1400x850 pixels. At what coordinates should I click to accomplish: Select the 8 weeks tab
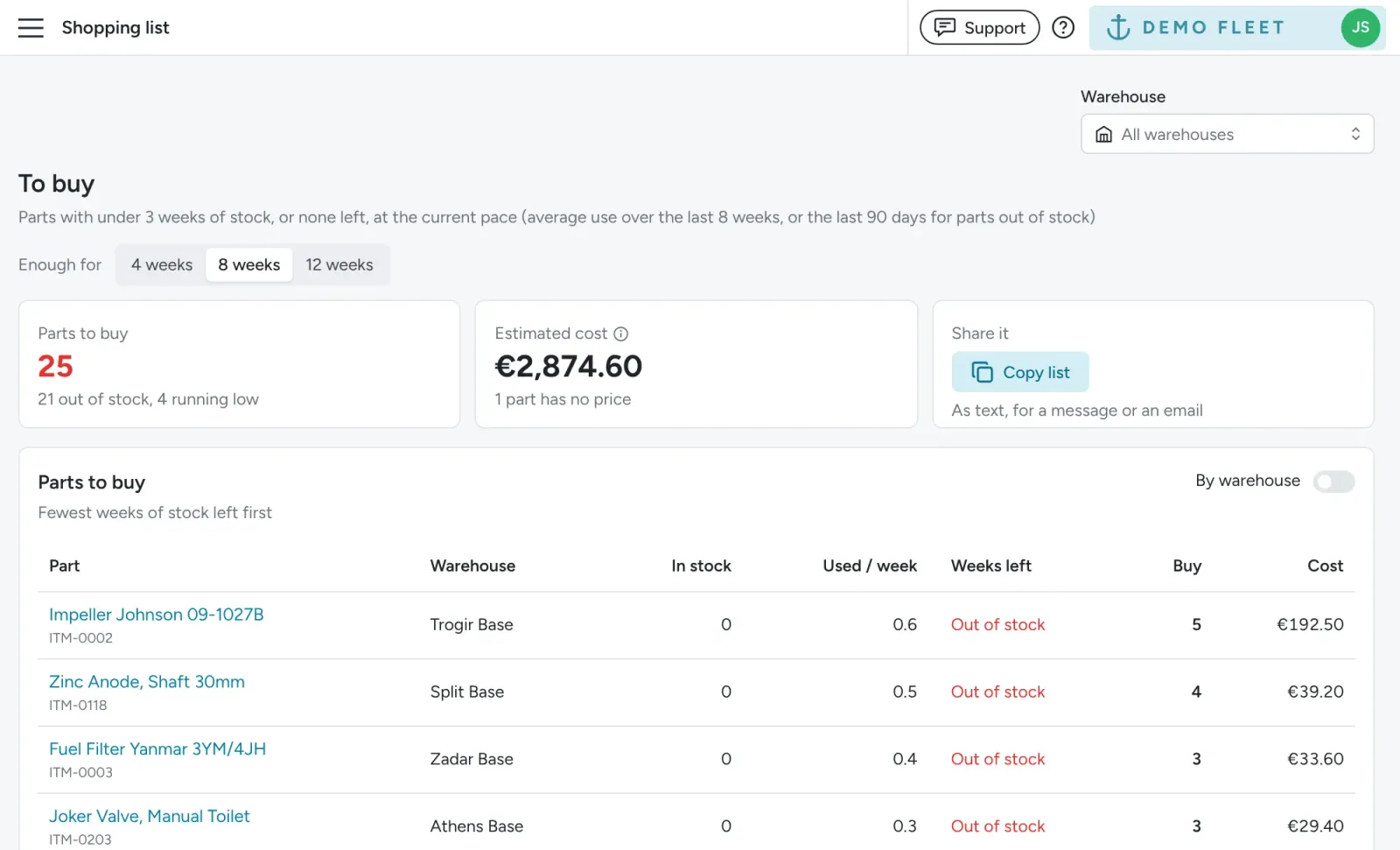coord(249,264)
